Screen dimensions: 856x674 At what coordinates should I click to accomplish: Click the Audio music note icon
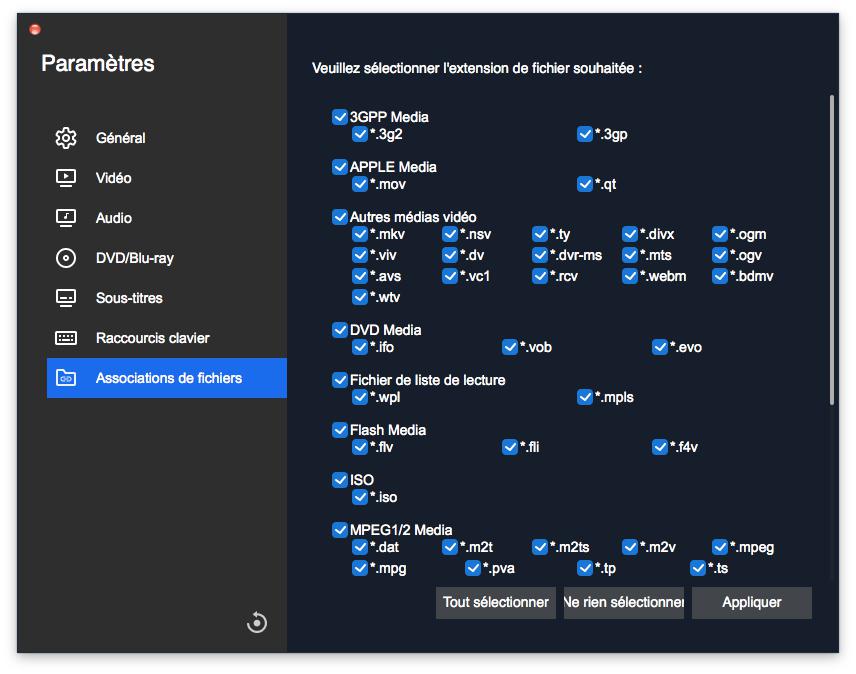click(x=66, y=218)
